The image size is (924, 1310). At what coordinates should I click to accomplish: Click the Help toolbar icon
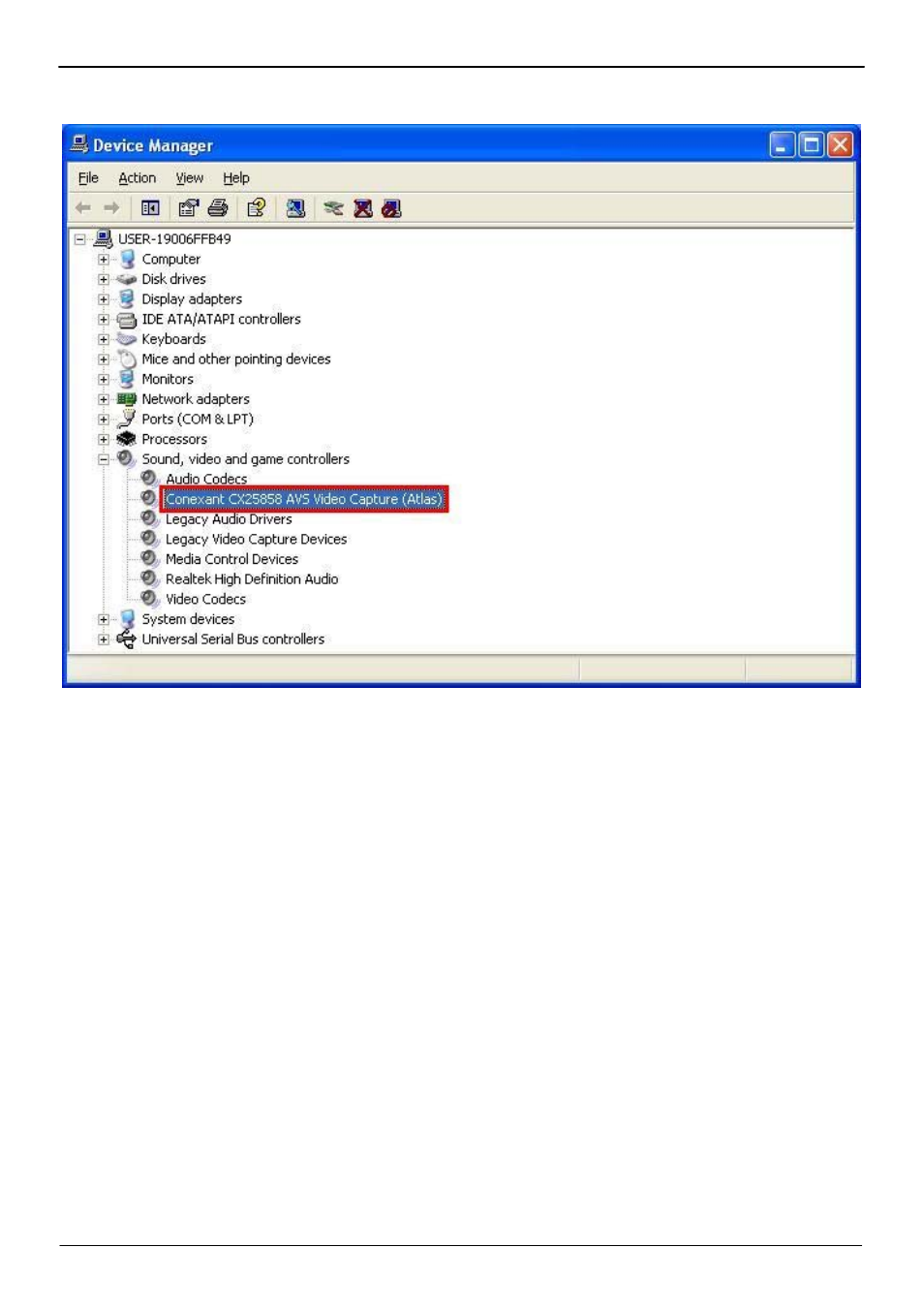click(256, 208)
